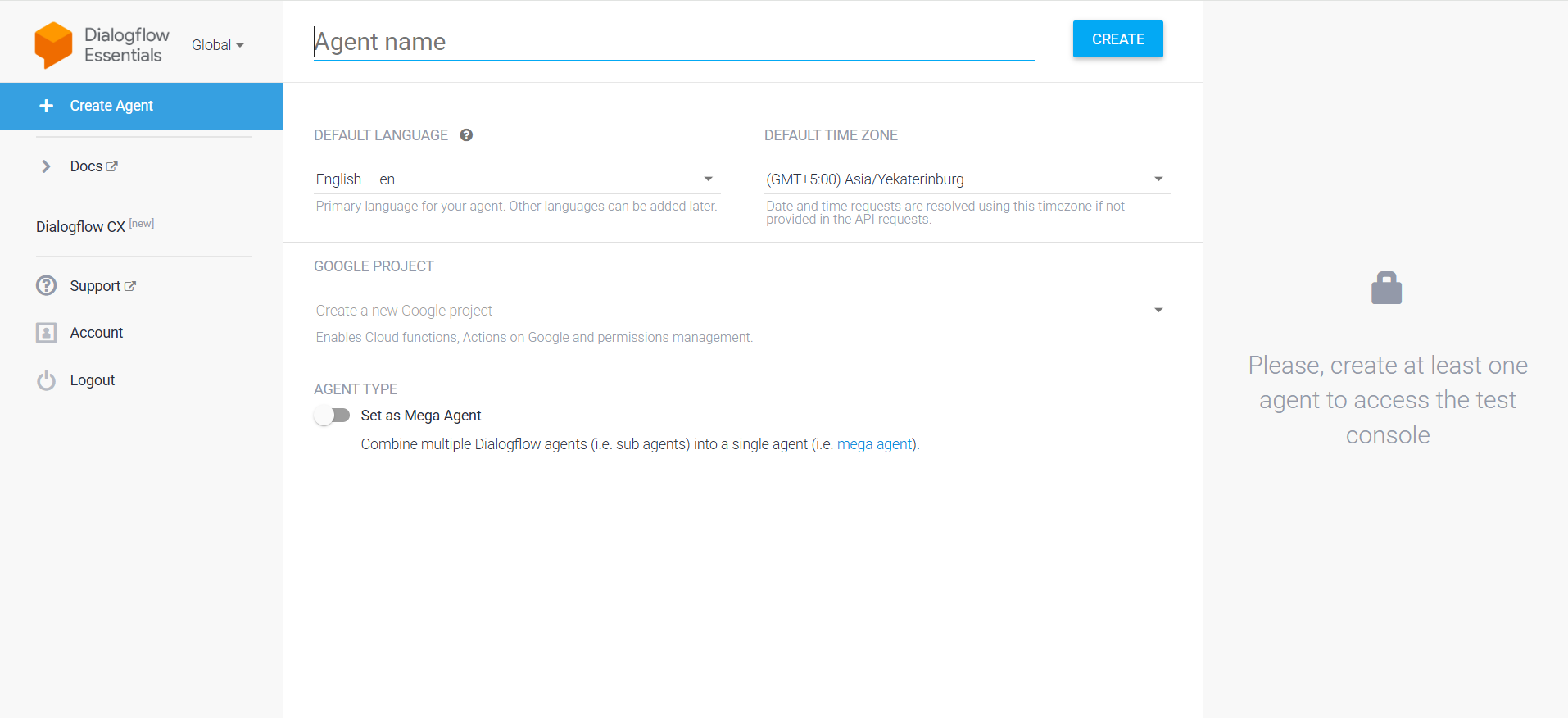Click the Account profile icon

point(47,333)
